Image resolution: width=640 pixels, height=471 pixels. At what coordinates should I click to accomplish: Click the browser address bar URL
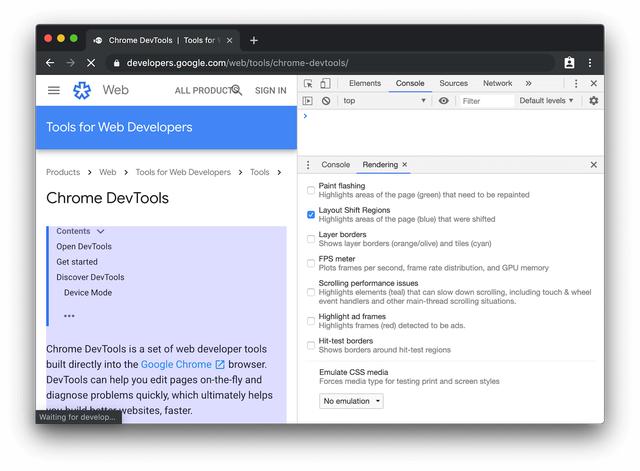238,63
